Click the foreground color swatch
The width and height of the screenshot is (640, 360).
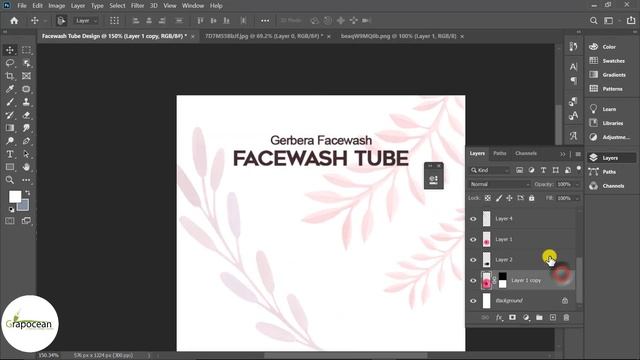[14, 196]
